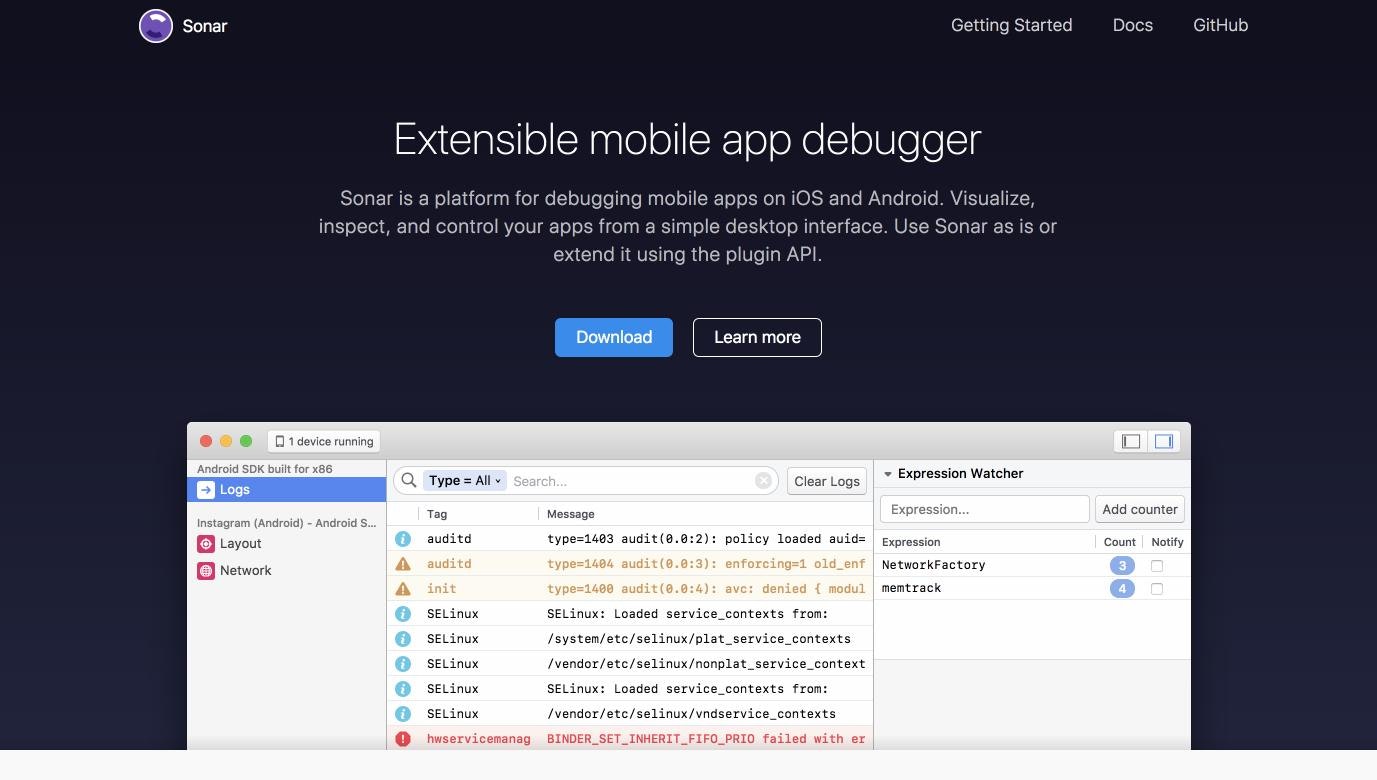The width and height of the screenshot is (1377, 780).
Task: Click the device running indicator dropdown
Action: [323, 441]
